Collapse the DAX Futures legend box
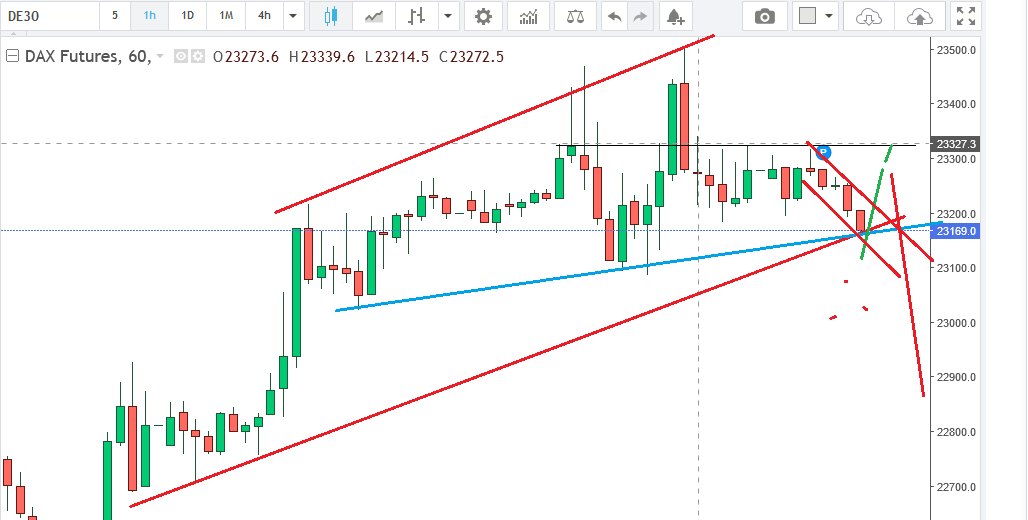 coord(12,56)
